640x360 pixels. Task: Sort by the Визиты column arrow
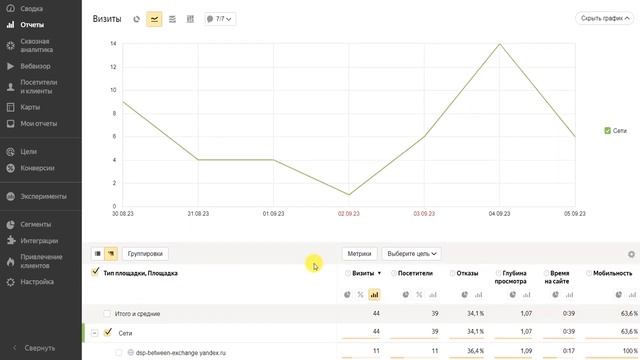(379, 273)
